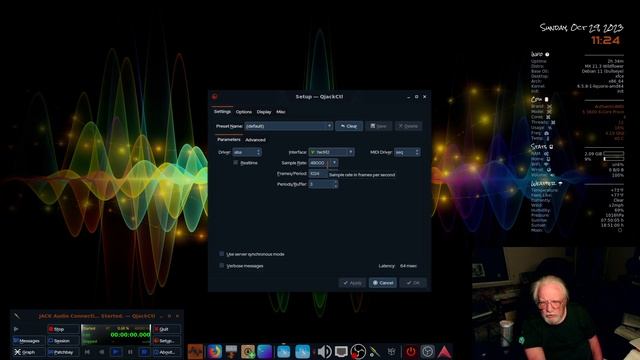
Task: Open the second light-blue tools icon in dock
Action: pos(302,351)
